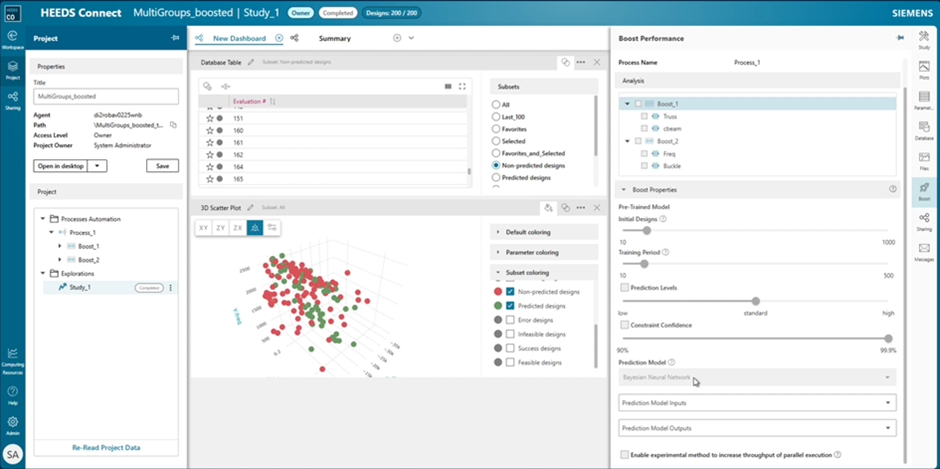Open the Messages envelope icon
Image resolution: width=940 pixels, height=469 pixels.
pos(924,251)
